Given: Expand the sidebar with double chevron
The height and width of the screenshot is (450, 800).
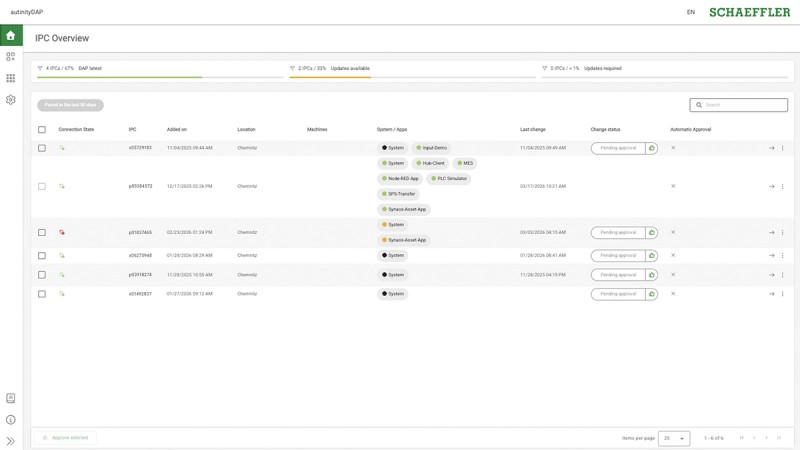Looking at the screenshot, I should point(11,441).
